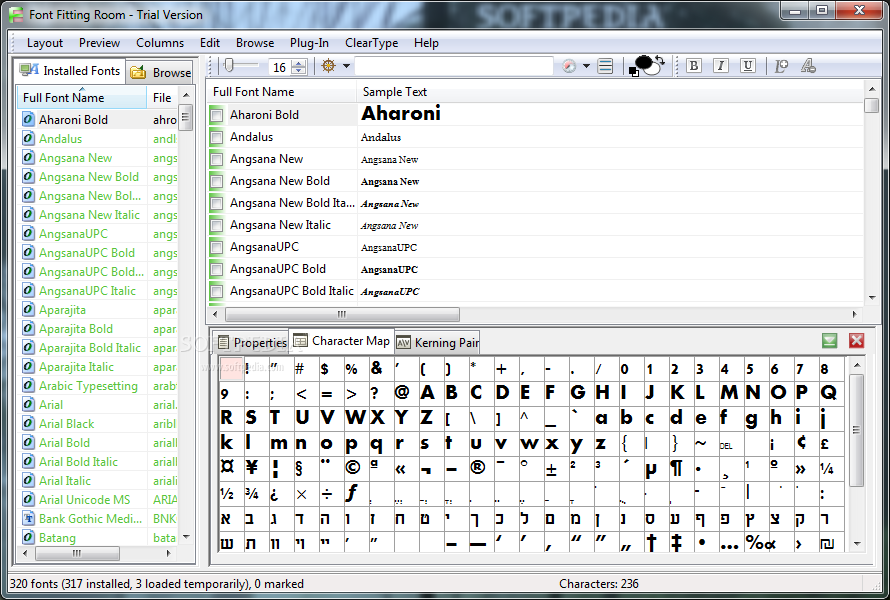Check the Angsana New checkbox
Screen dimensions: 890x600
pos(216,160)
